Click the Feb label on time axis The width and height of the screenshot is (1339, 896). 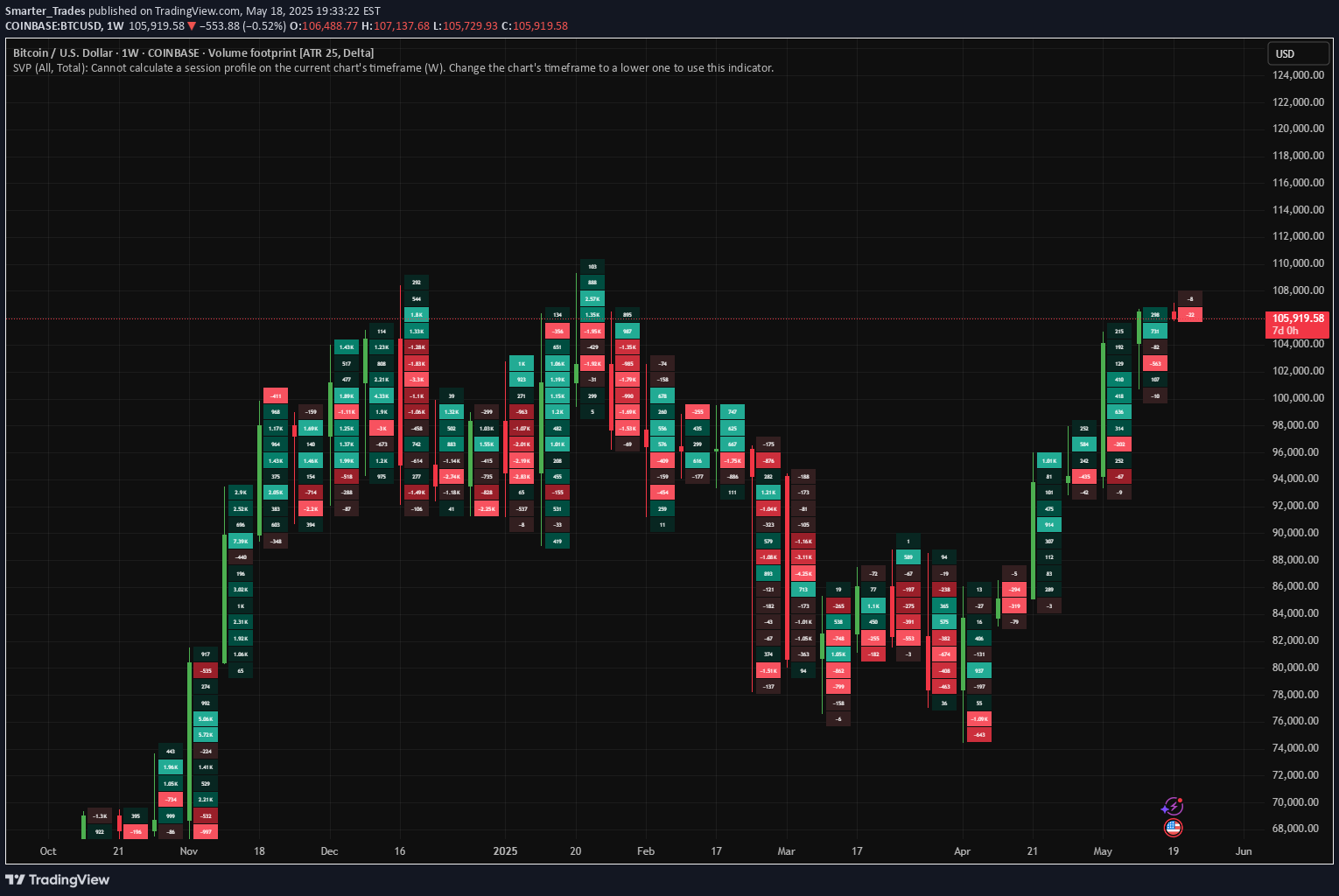(x=646, y=851)
